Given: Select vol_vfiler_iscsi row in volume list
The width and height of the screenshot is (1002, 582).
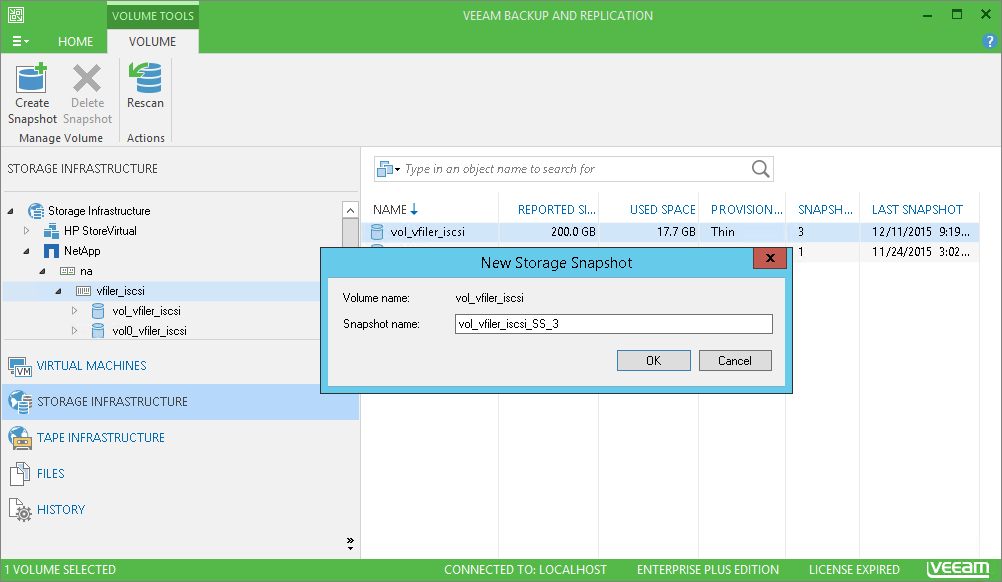Looking at the screenshot, I should click(x=670, y=232).
